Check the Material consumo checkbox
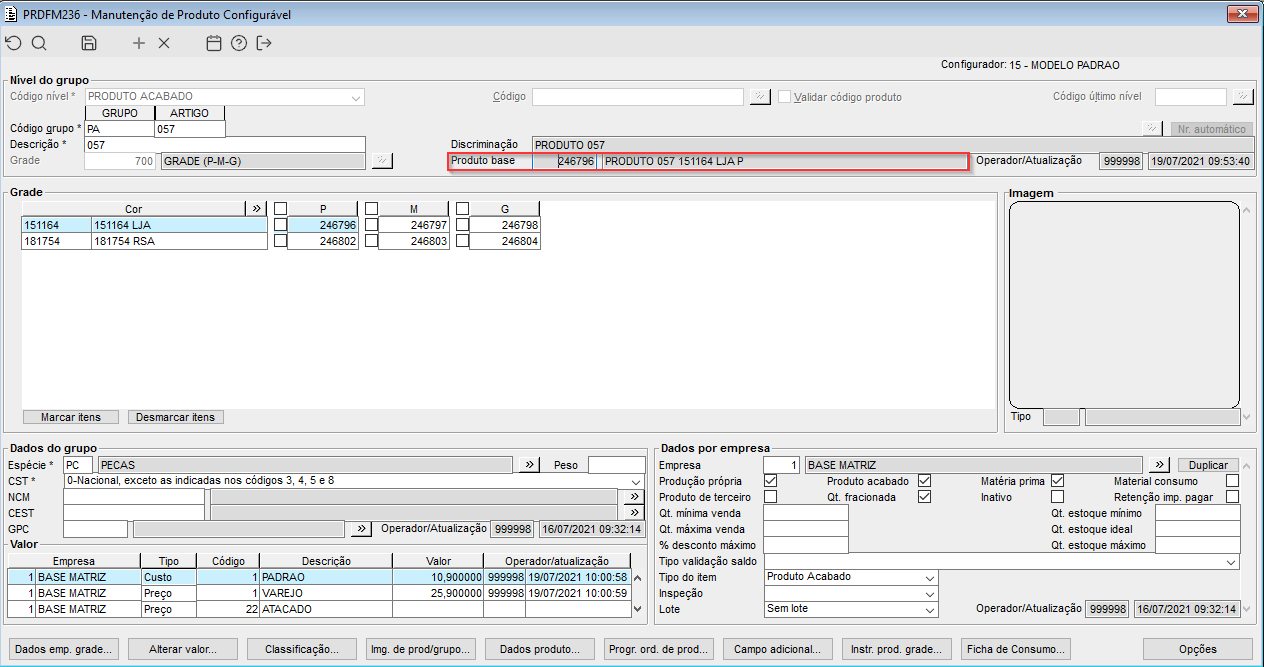Image resolution: width=1264 pixels, height=667 pixels. tap(1232, 481)
